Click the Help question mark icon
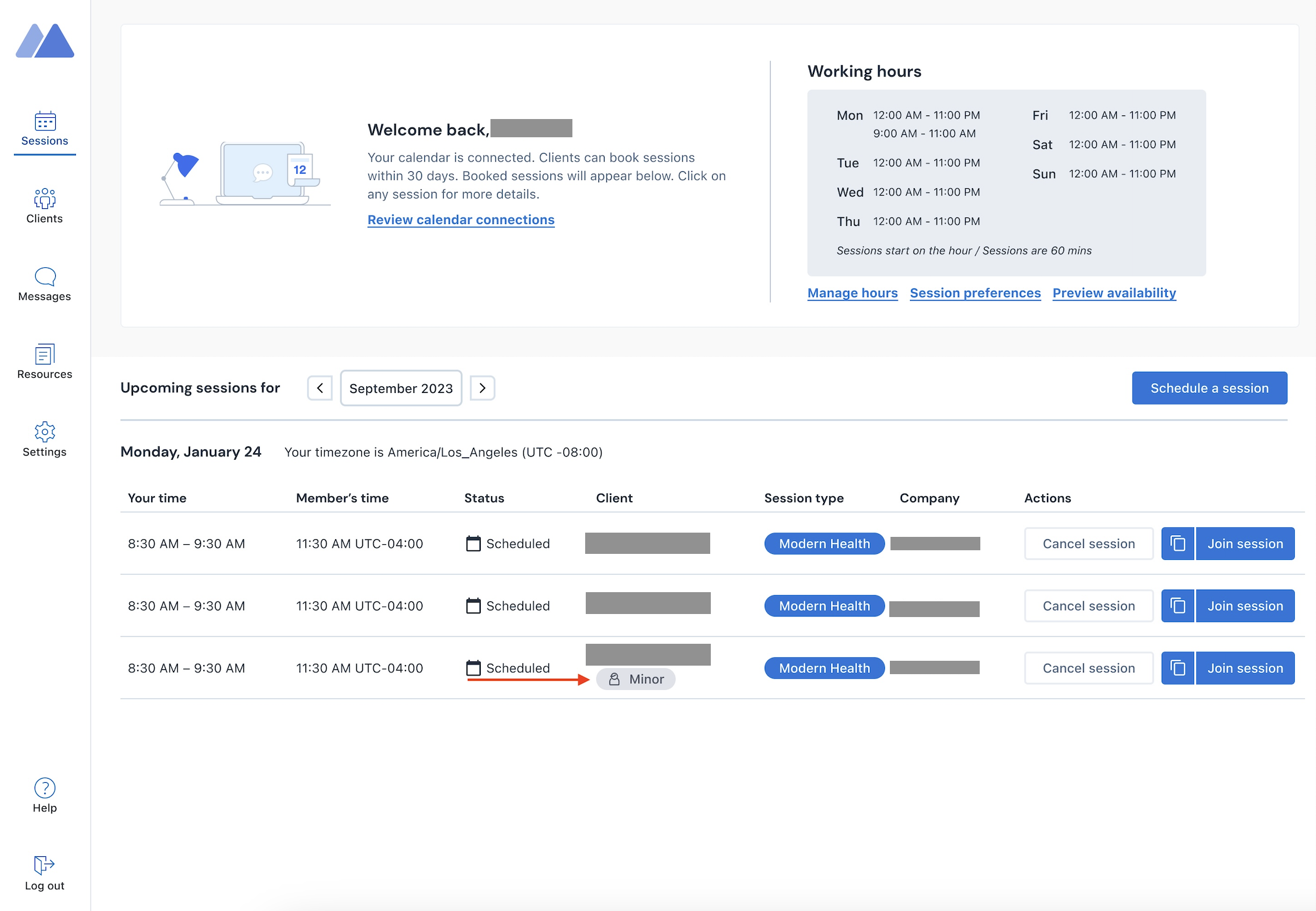 (44, 788)
